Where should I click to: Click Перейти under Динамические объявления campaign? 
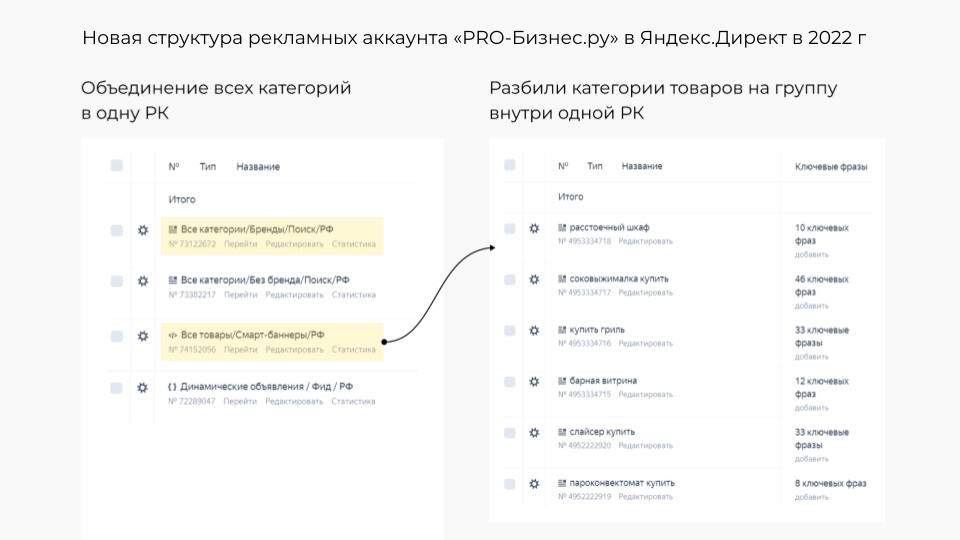[240, 401]
